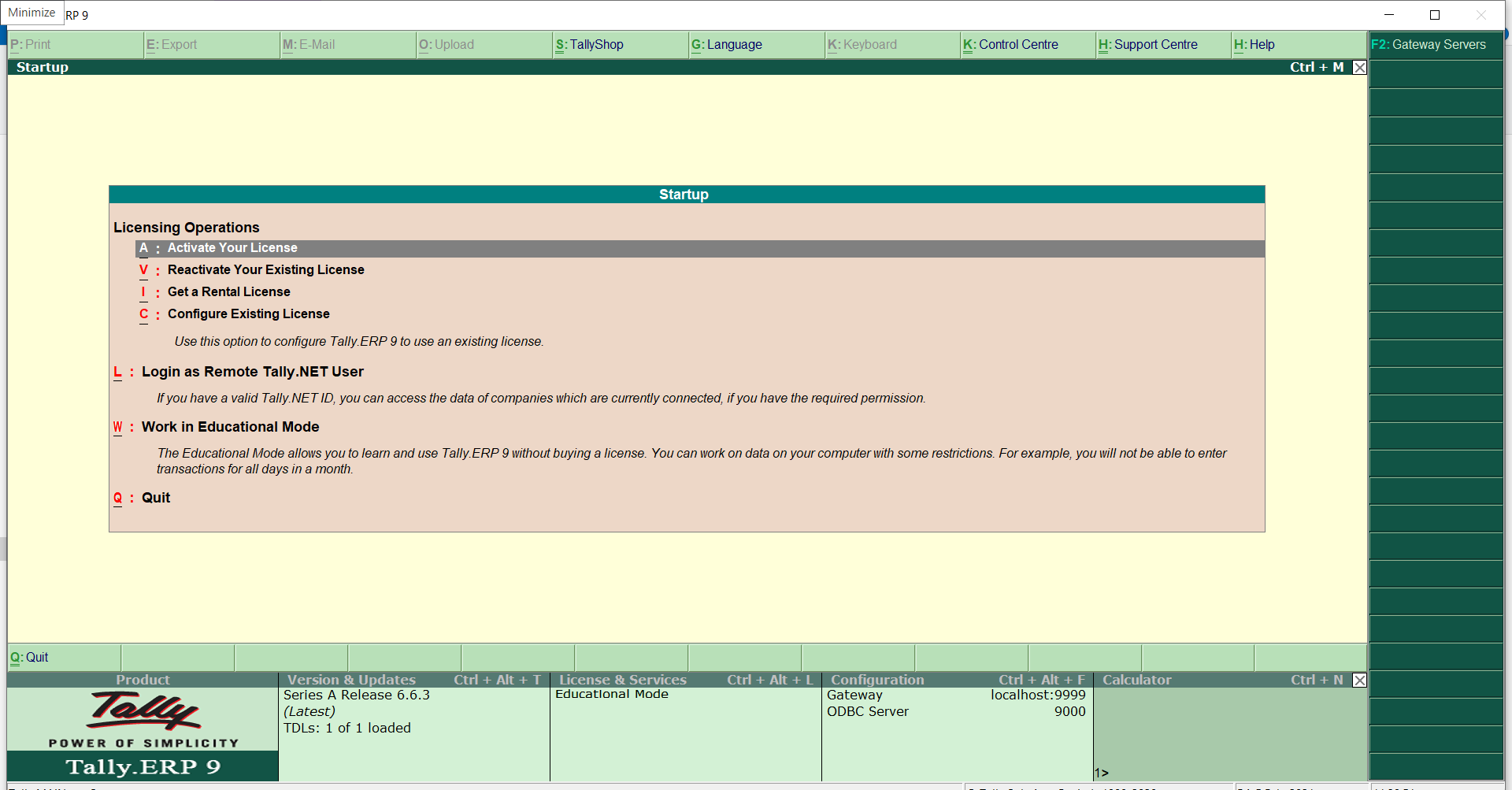Open the Language menu
The image size is (1512, 790).
pyautogui.click(x=757, y=45)
